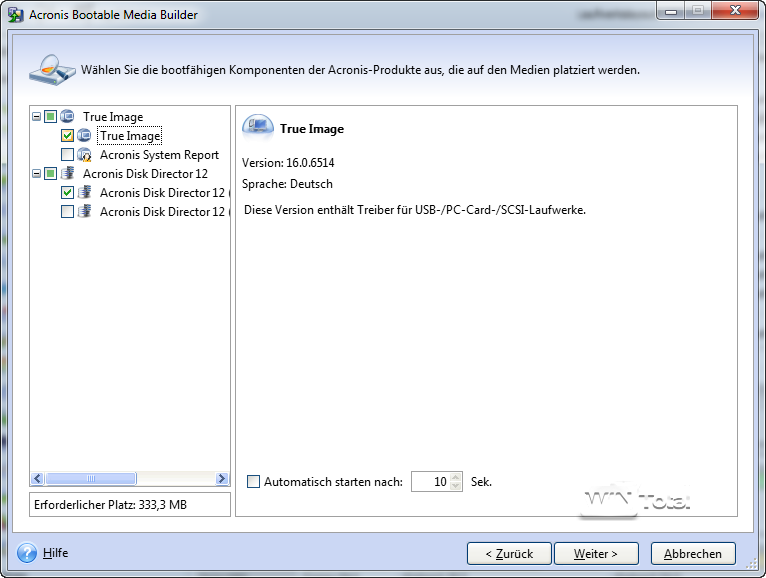Cancel the wizard with Abbrechen

693,554
